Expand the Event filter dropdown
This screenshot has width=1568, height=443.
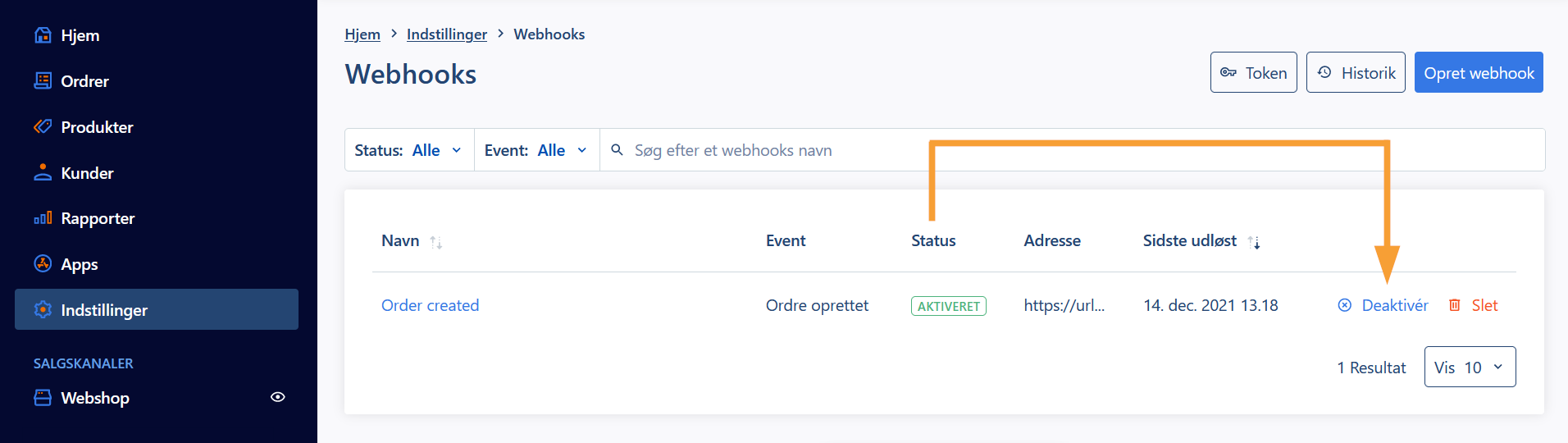[536, 150]
